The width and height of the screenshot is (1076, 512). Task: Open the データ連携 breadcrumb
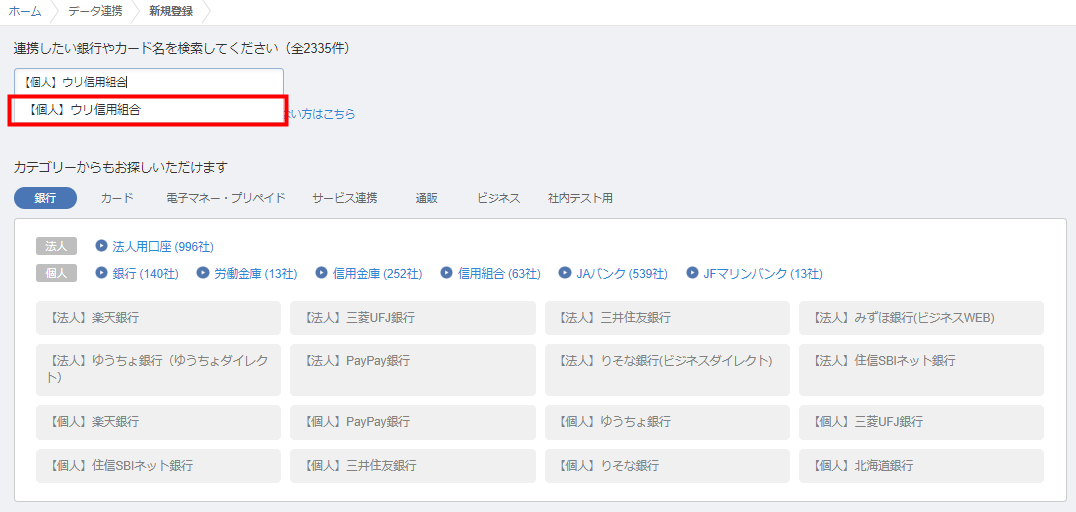click(95, 12)
